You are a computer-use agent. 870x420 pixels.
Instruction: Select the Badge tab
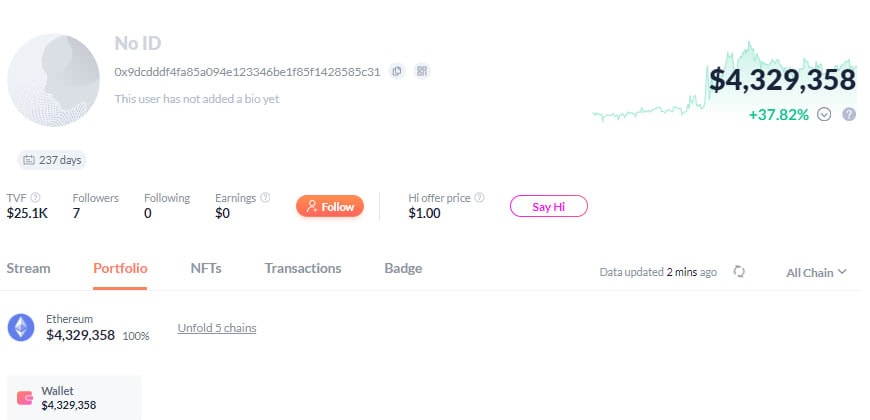[x=403, y=269]
